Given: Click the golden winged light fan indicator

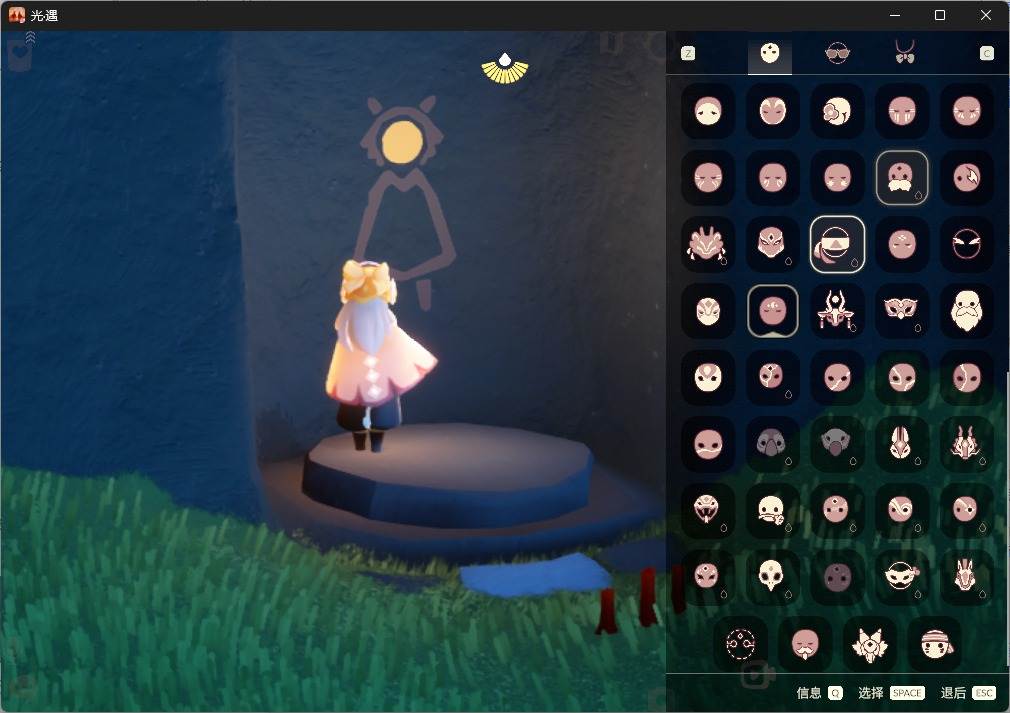Looking at the screenshot, I should click(504, 68).
